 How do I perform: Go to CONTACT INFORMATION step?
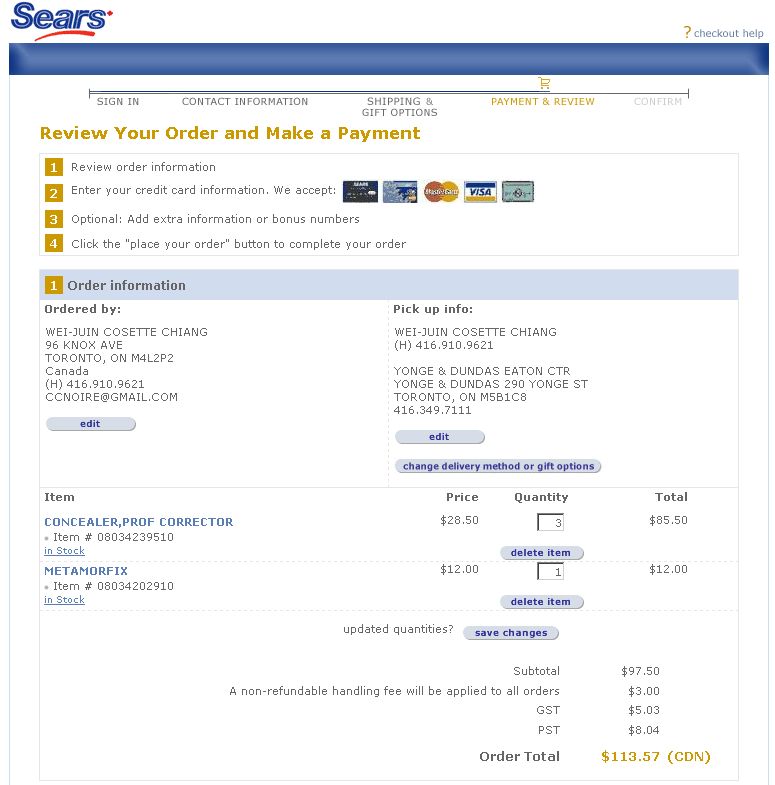(x=245, y=102)
